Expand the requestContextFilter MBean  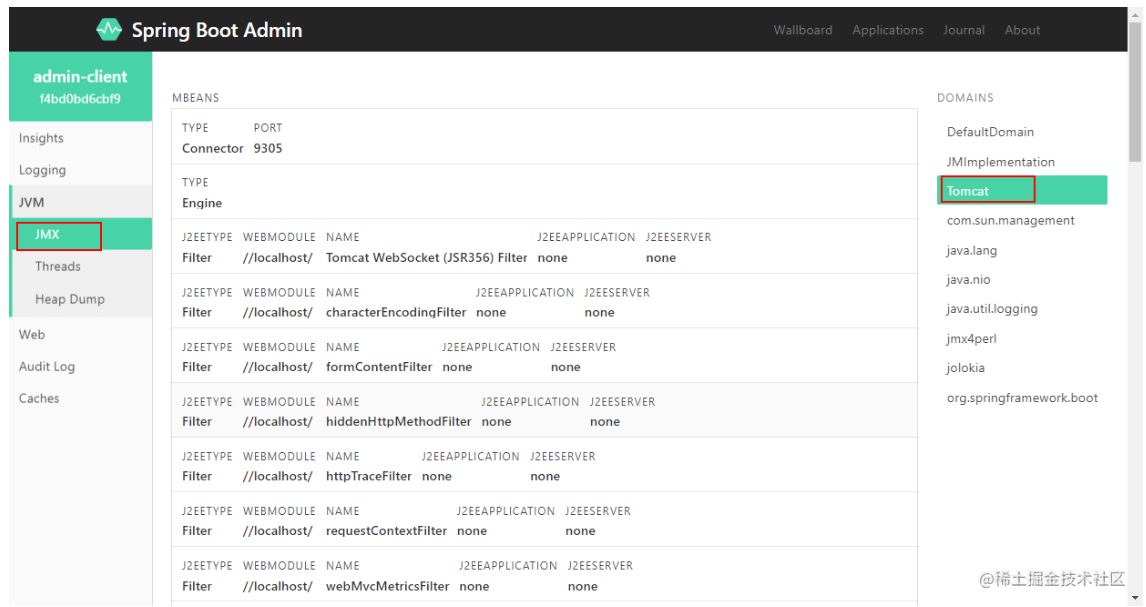coord(544,520)
